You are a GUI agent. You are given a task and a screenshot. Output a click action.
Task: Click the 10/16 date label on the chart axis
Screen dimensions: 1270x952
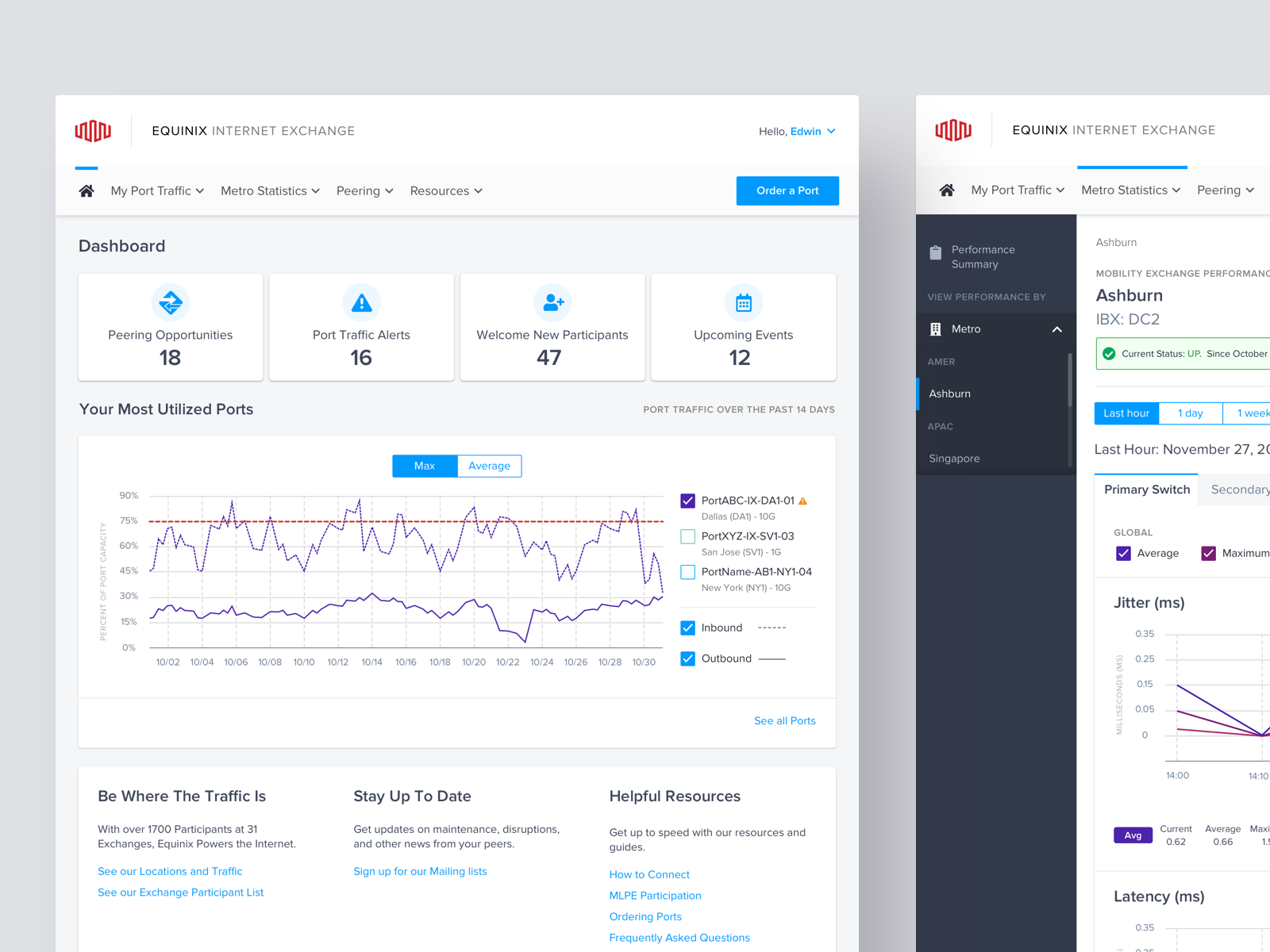(x=406, y=662)
